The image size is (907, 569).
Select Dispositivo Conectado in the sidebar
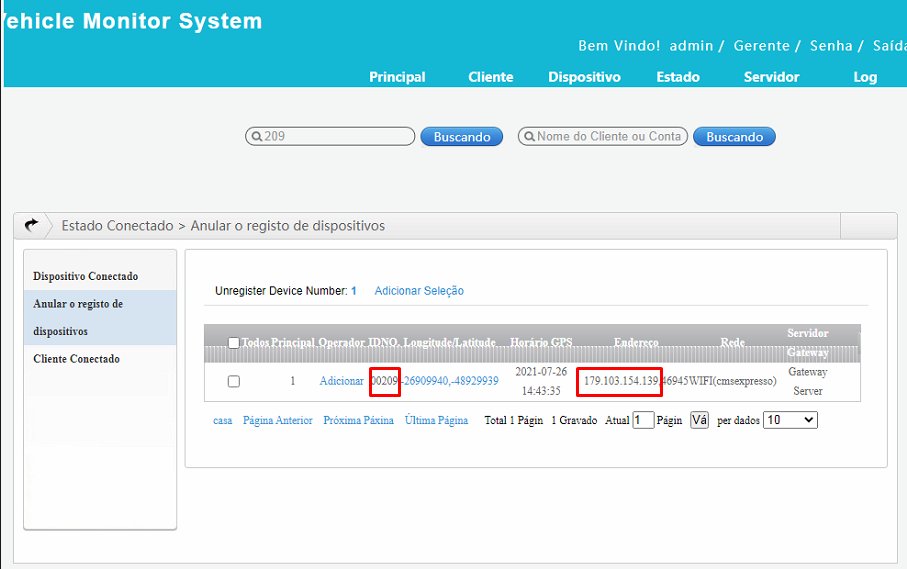pyautogui.click(x=86, y=276)
